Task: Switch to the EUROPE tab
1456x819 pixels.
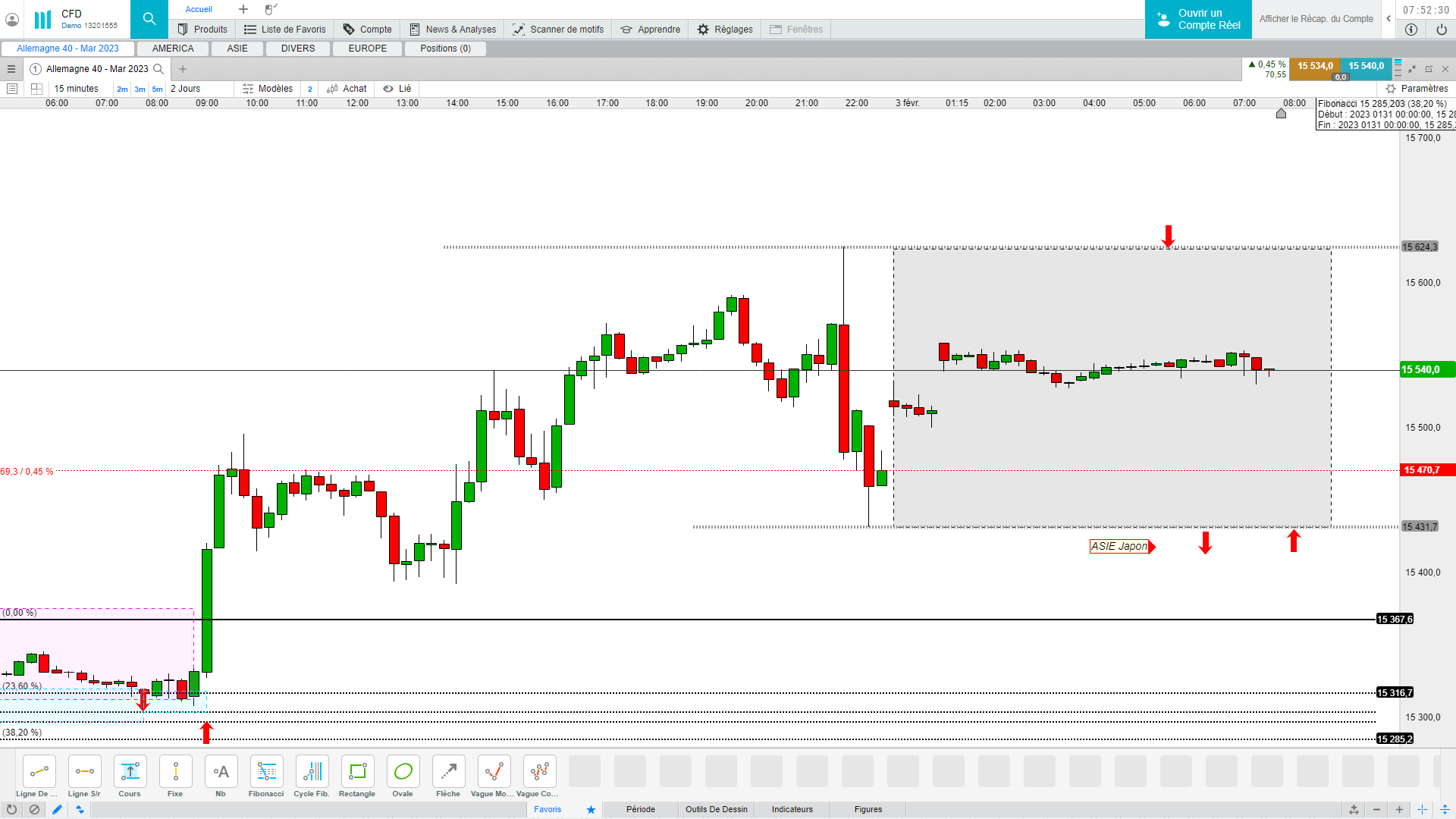Action: [x=367, y=49]
